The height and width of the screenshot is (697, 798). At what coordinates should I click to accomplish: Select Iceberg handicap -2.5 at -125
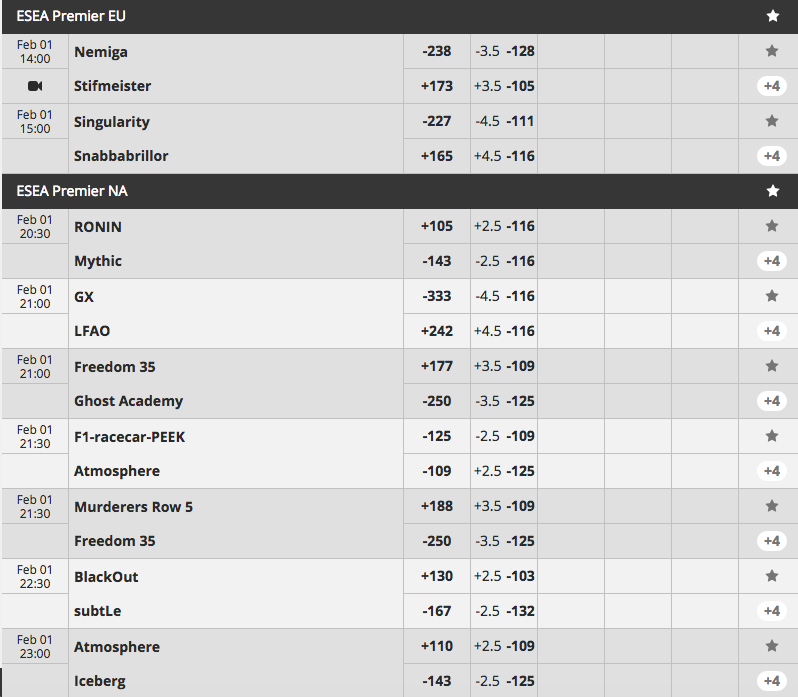point(504,681)
